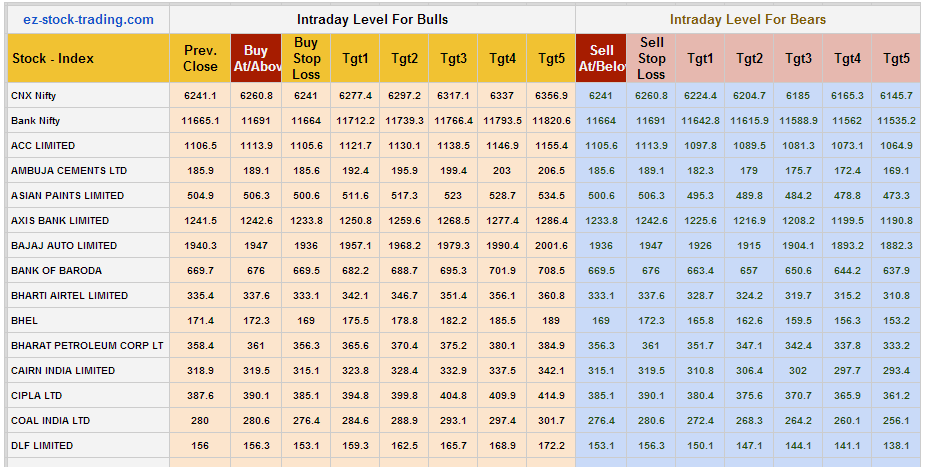Click the 'Intraday Level For Bears' heading
Viewport: 925px width, 470px height.
tap(747, 19)
